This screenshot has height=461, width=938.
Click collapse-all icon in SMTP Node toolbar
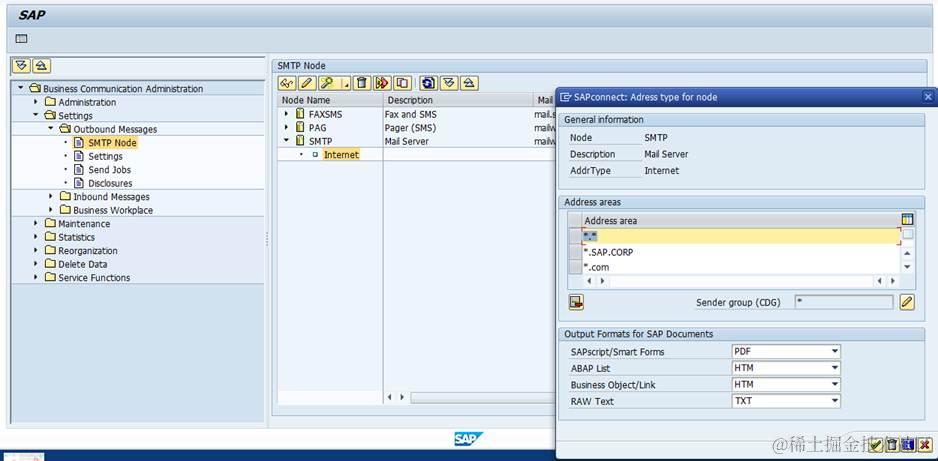[470, 83]
